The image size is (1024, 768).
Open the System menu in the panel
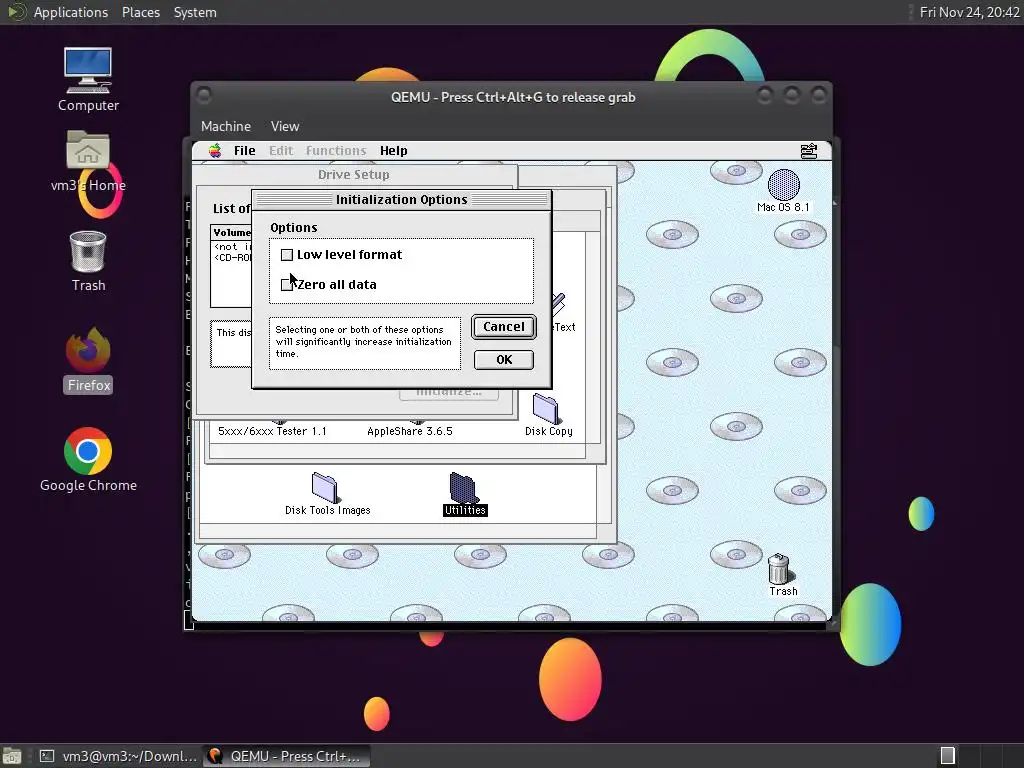[195, 12]
